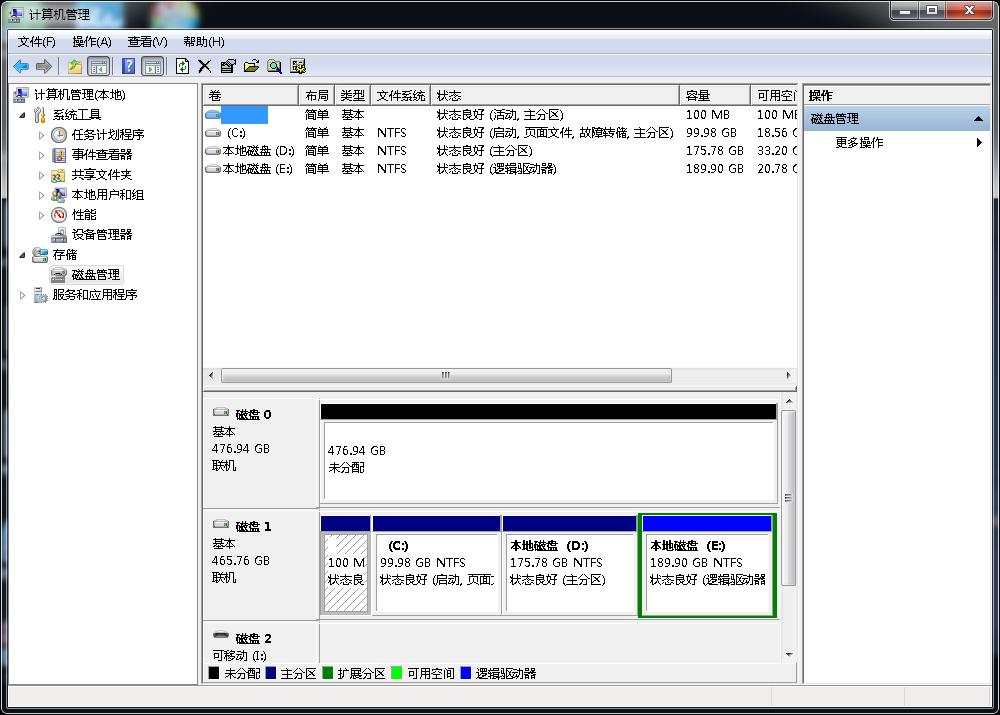Click the black X delete toolbar icon
Viewport: 1000px width, 715px height.
(x=205, y=66)
